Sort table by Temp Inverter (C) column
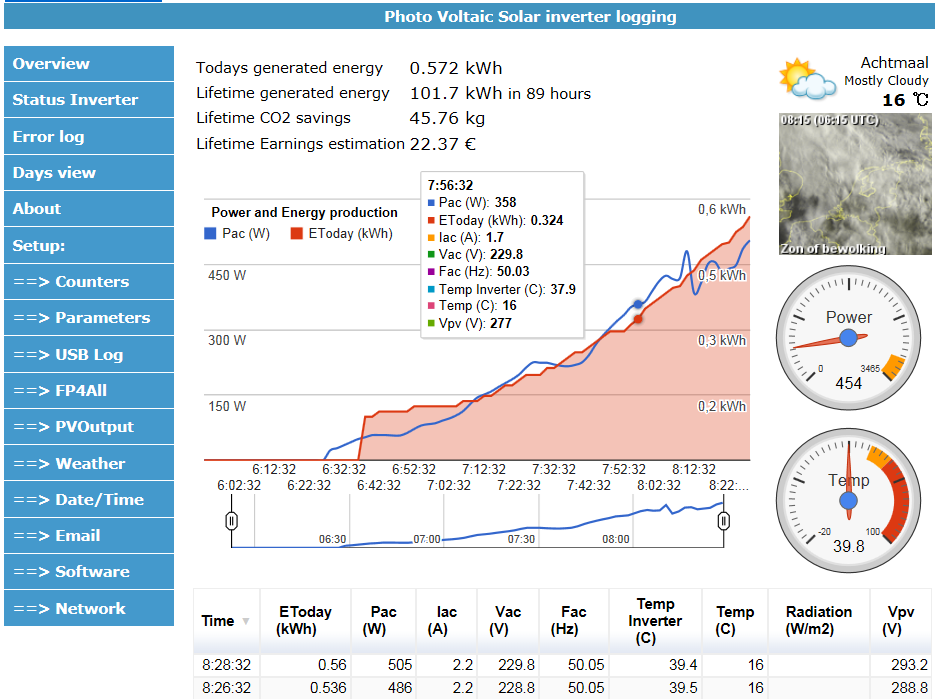This screenshot has height=699, width=949. (655, 621)
